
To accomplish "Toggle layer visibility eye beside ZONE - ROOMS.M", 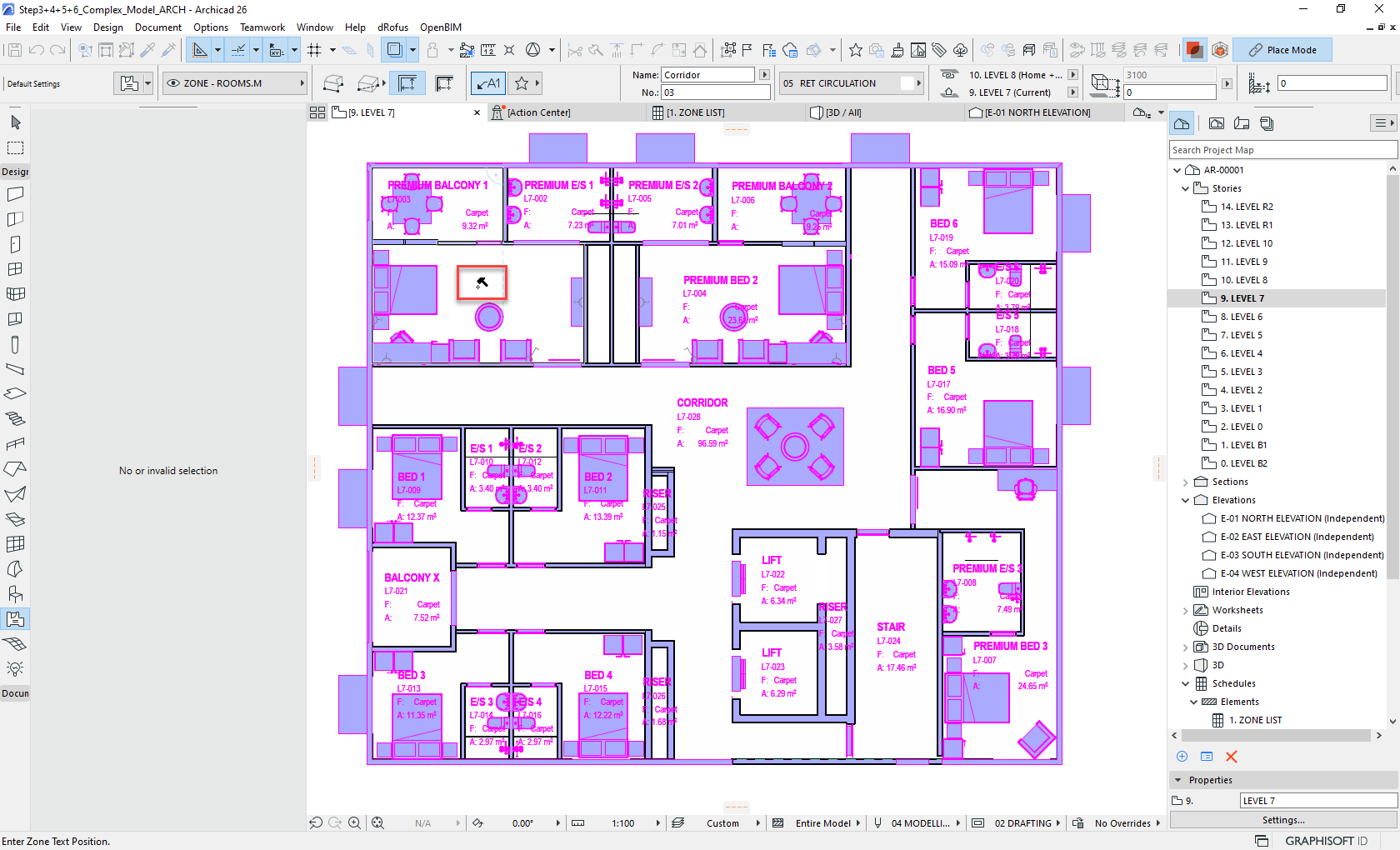I will pyautogui.click(x=173, y=82).
